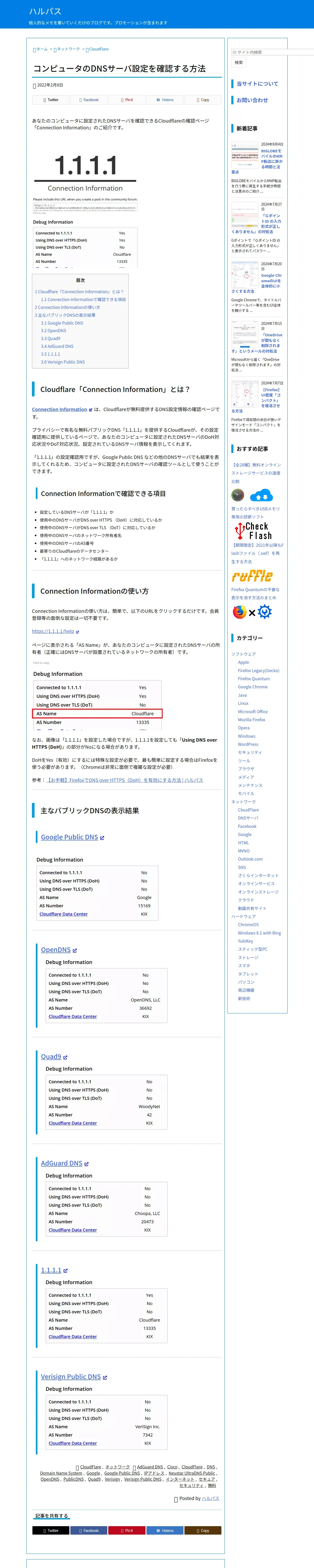Jump to contents entry 3.4 AdGuard DNS
Viewport: 314px width, 1568px height.
coord(57,346)
